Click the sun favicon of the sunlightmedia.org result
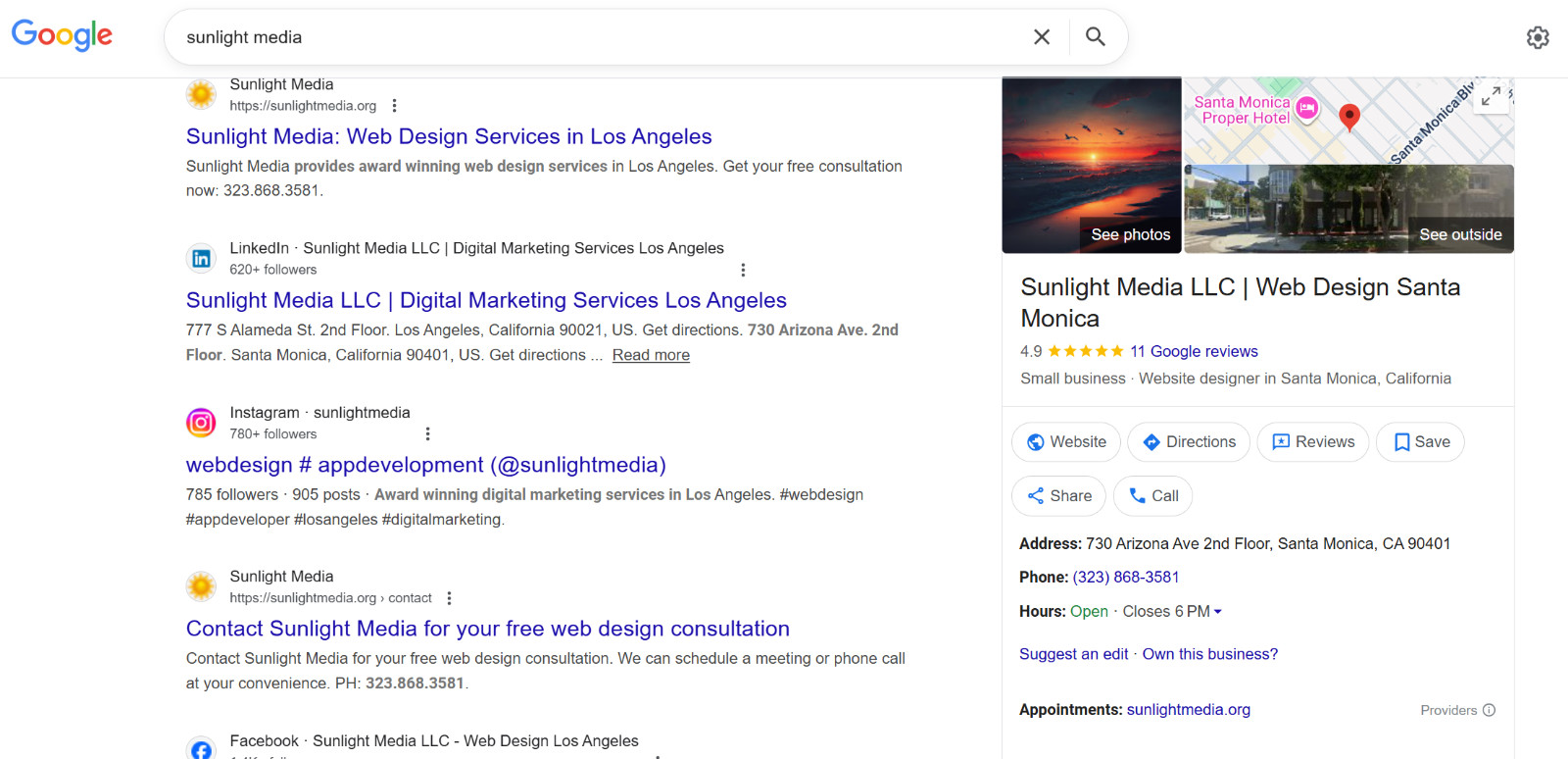1568x759 pixels. pos(201,94)
